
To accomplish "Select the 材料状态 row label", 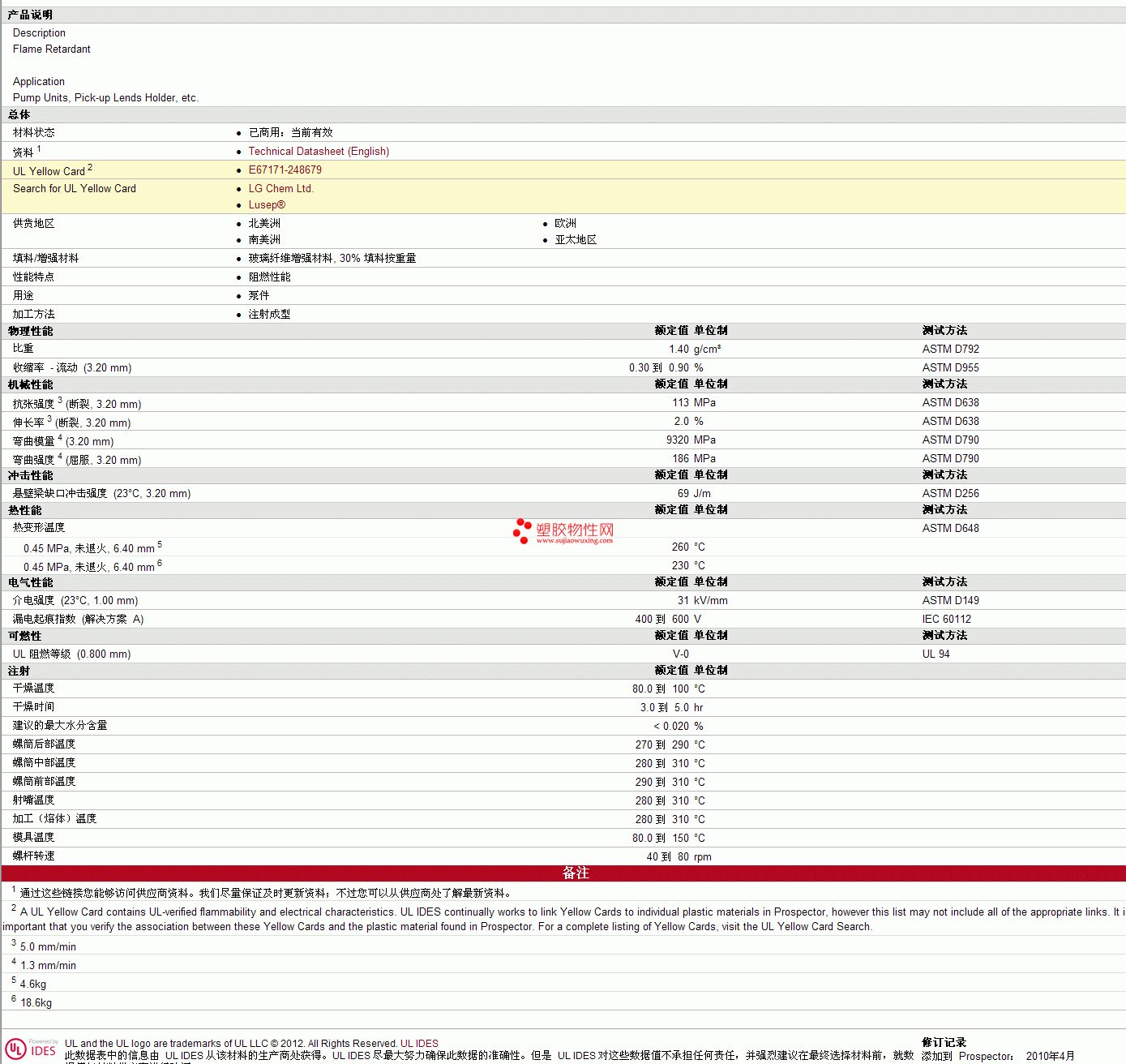I will point(34,133).
